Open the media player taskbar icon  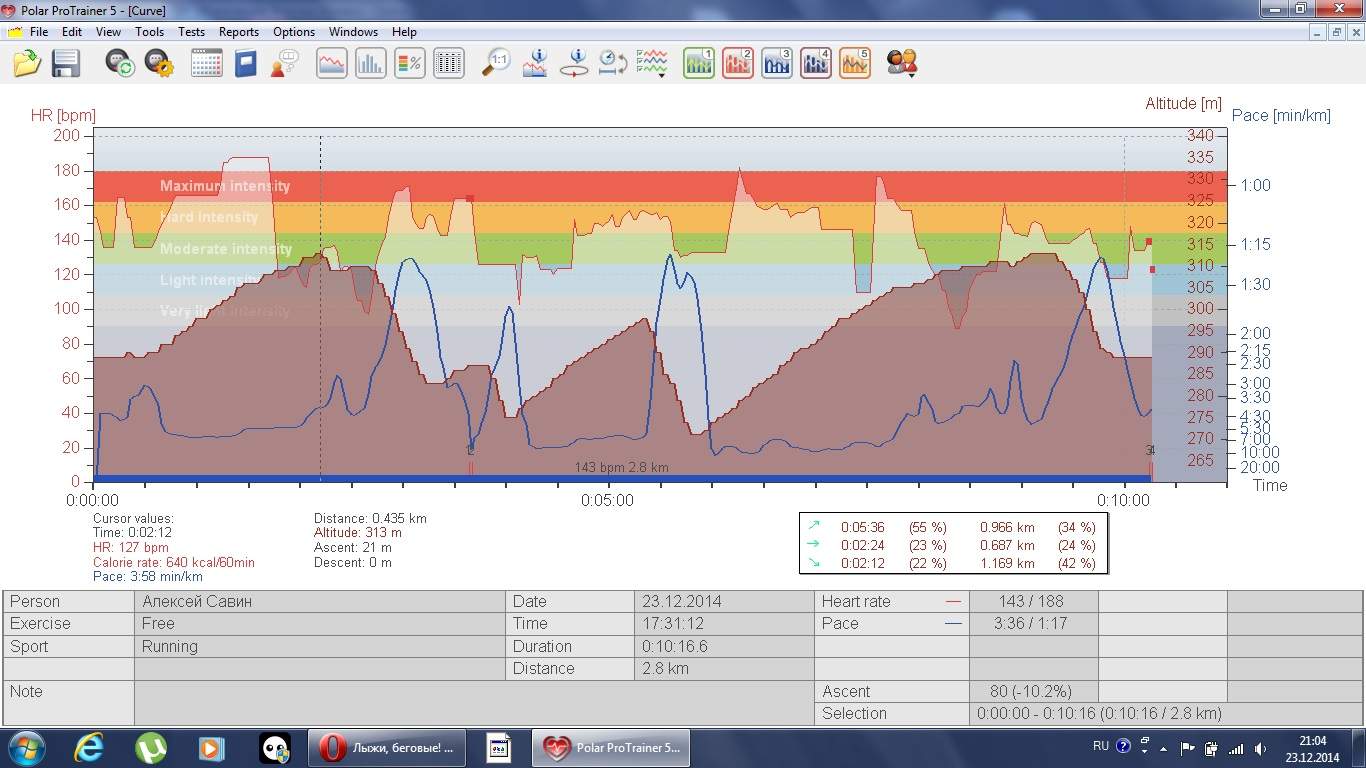pos(211,748)
